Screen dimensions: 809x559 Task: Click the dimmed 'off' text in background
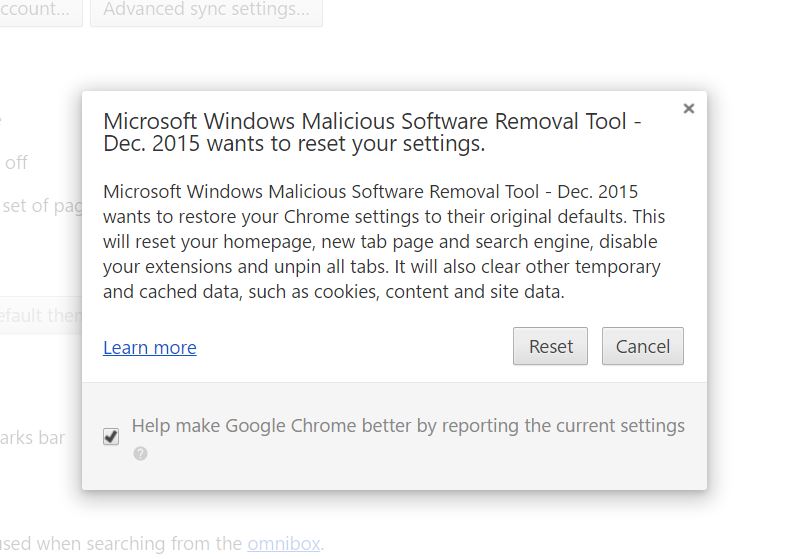[x=16, y=163]
